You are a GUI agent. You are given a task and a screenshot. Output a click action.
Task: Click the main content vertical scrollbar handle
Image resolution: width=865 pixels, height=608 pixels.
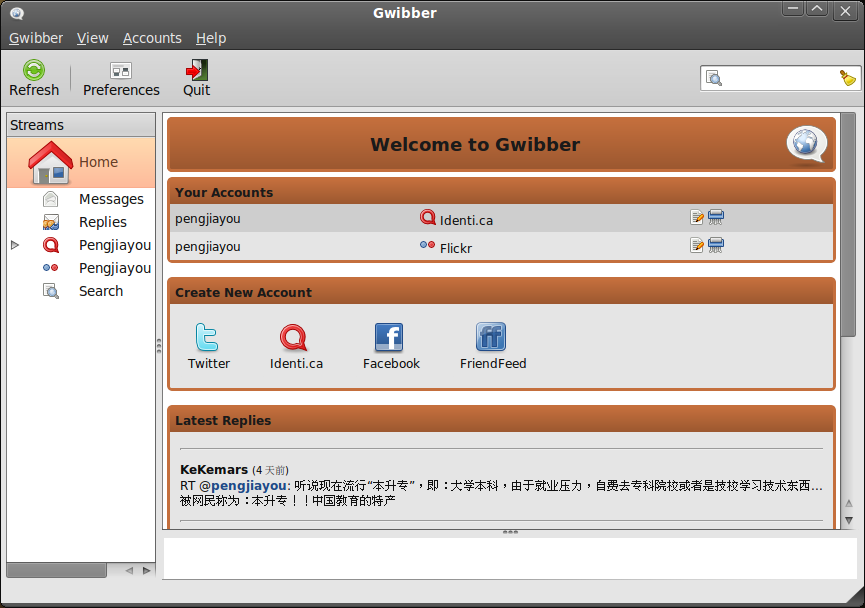click(x=848, y=225)
